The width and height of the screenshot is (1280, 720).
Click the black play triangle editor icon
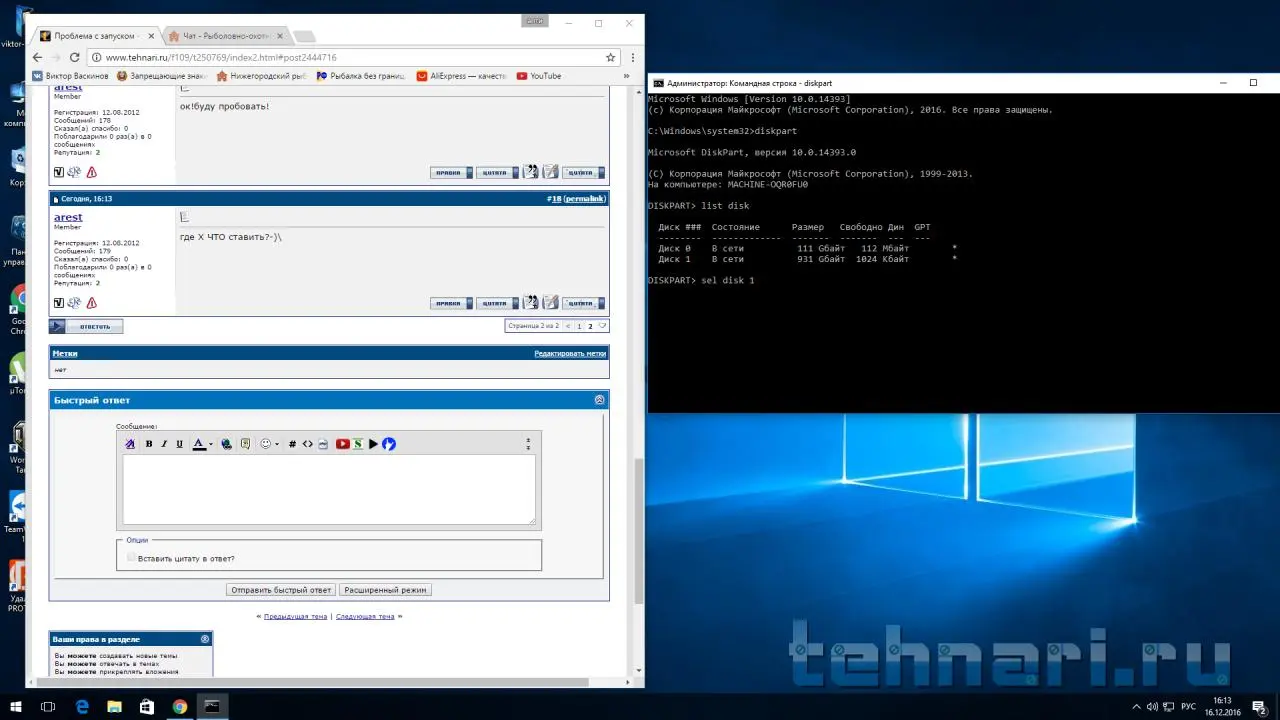click(x=373, y=444)
